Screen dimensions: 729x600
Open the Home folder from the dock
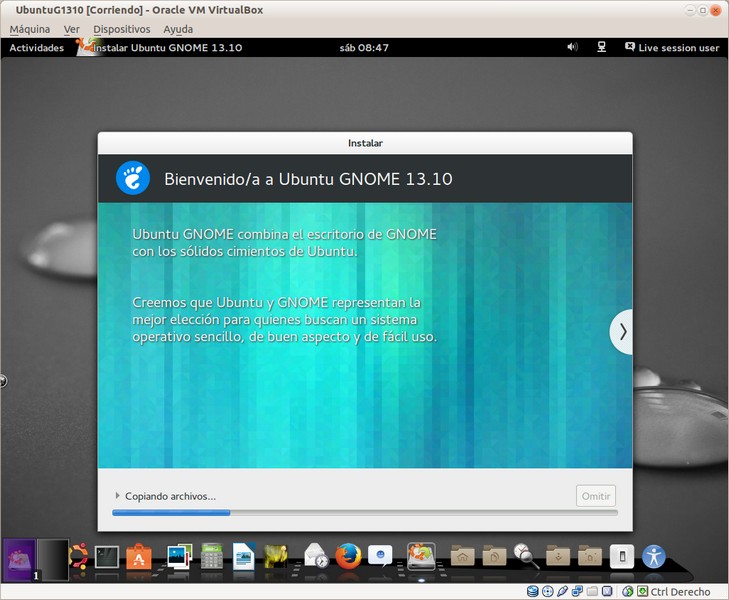[x=462, y=556]
